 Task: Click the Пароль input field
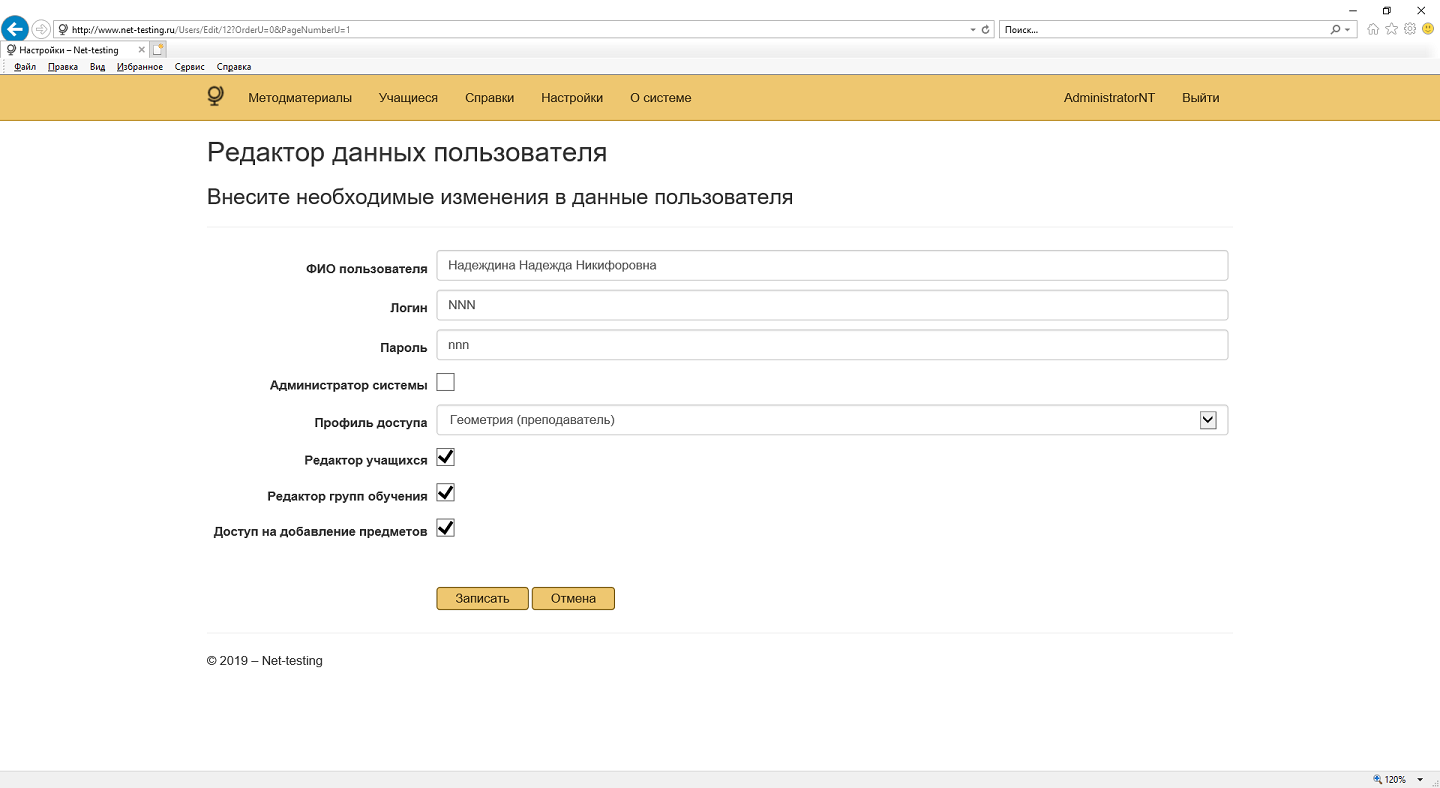(832, 345)
